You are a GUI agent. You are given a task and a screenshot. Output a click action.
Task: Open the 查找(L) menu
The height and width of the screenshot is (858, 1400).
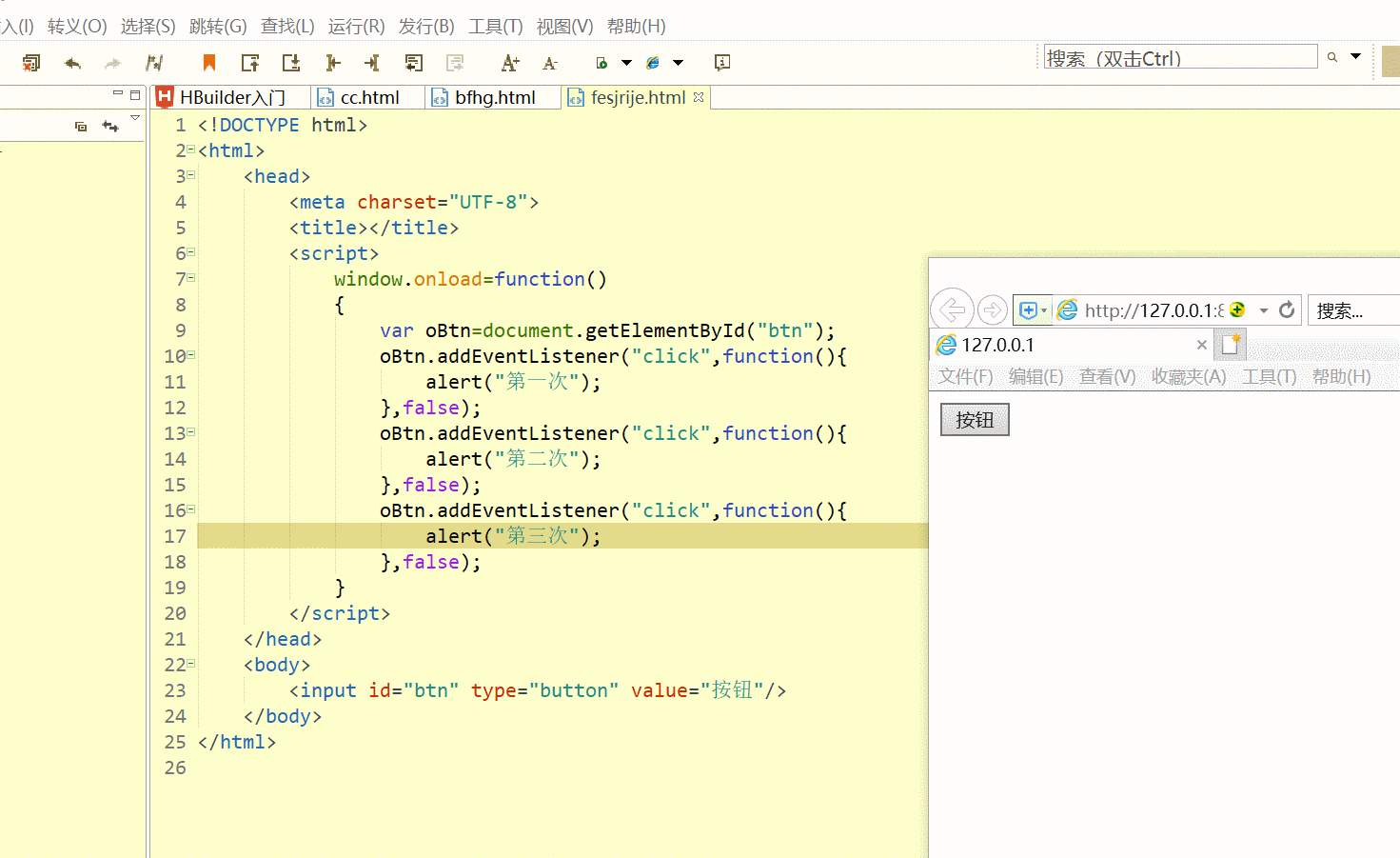[x=287, y=27]
